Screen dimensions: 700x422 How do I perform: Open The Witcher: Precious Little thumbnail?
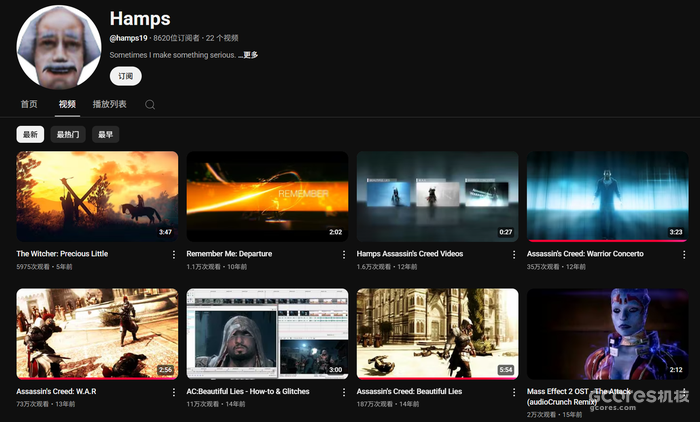97,196
